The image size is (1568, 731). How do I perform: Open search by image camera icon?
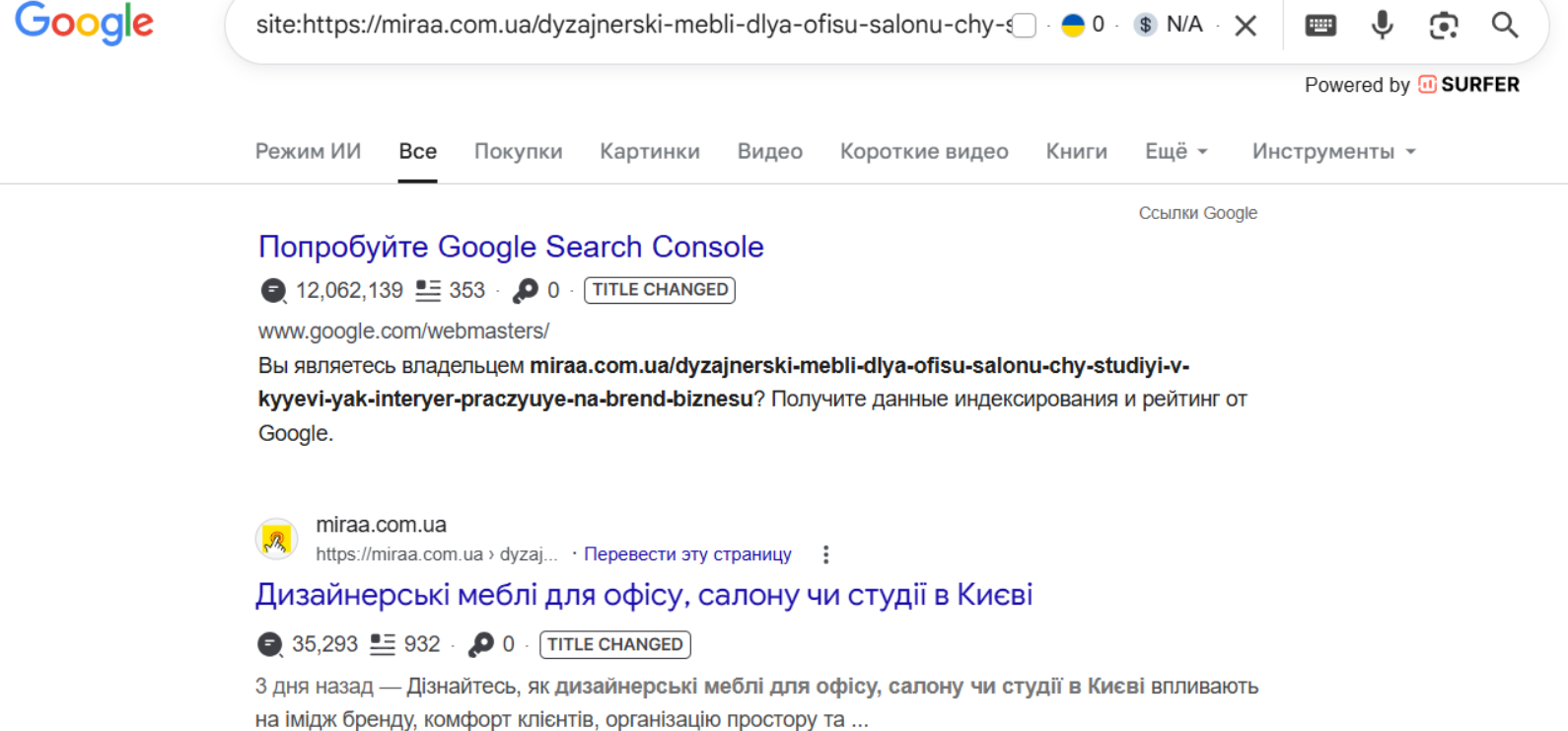(1444, 26)
